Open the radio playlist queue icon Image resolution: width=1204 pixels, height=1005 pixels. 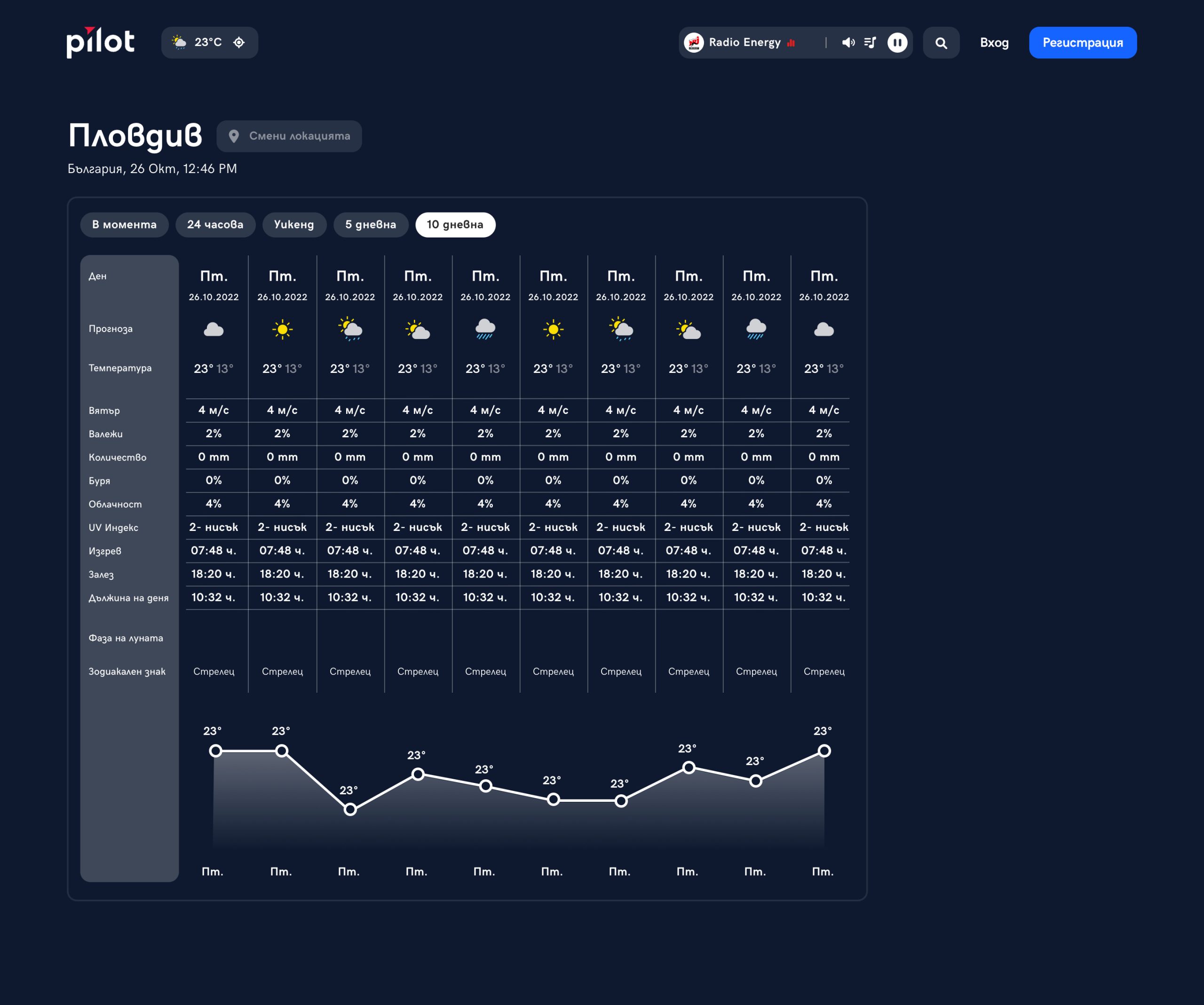tap(870, 42)
